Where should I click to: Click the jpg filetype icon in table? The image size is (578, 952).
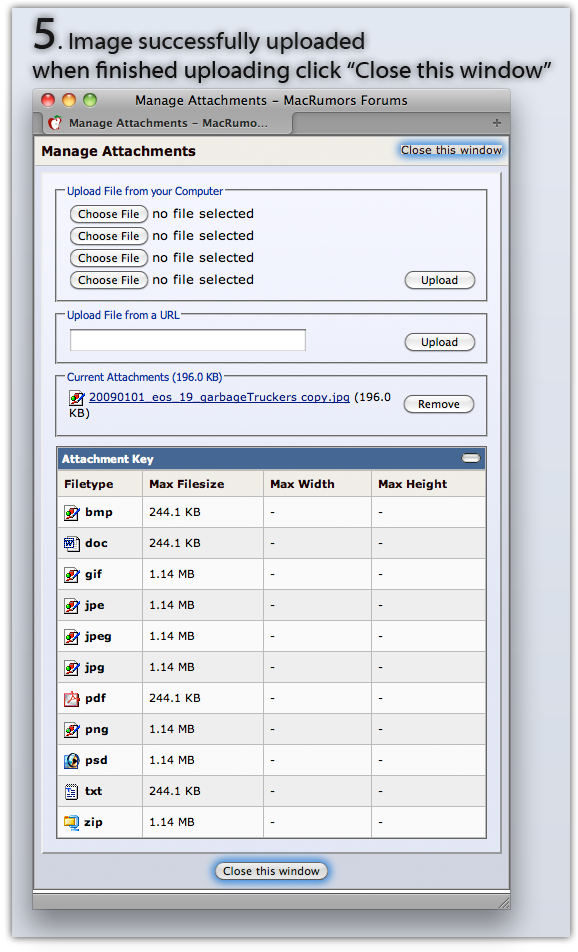(x=72, y=668)
